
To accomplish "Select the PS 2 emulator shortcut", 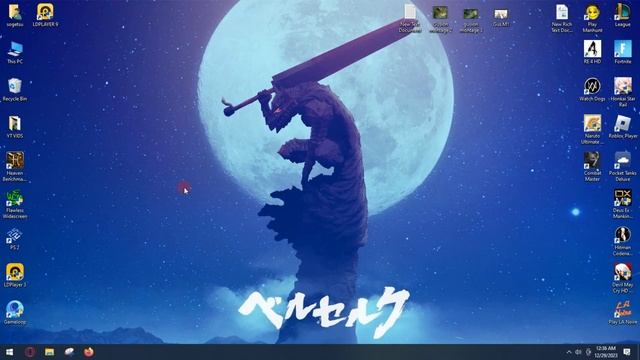I will [15, 239].
